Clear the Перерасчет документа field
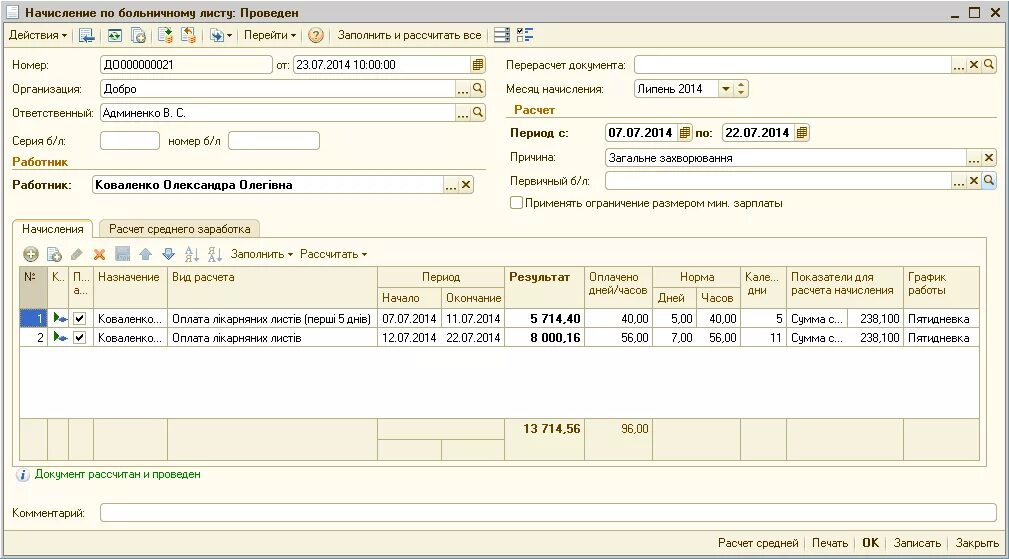This screenshot has width=1009, height=559. click(x=974, y=64)
